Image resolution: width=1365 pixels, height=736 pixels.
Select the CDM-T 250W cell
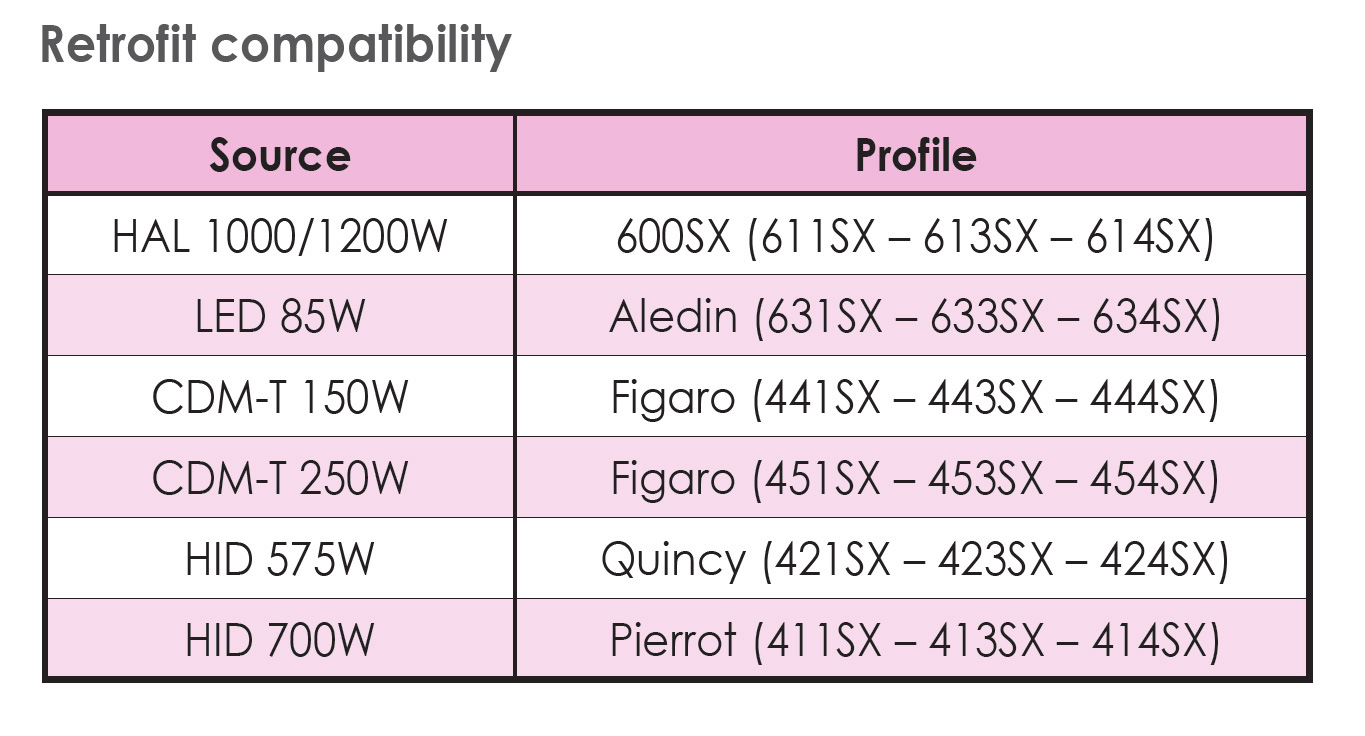pos(280,478)
